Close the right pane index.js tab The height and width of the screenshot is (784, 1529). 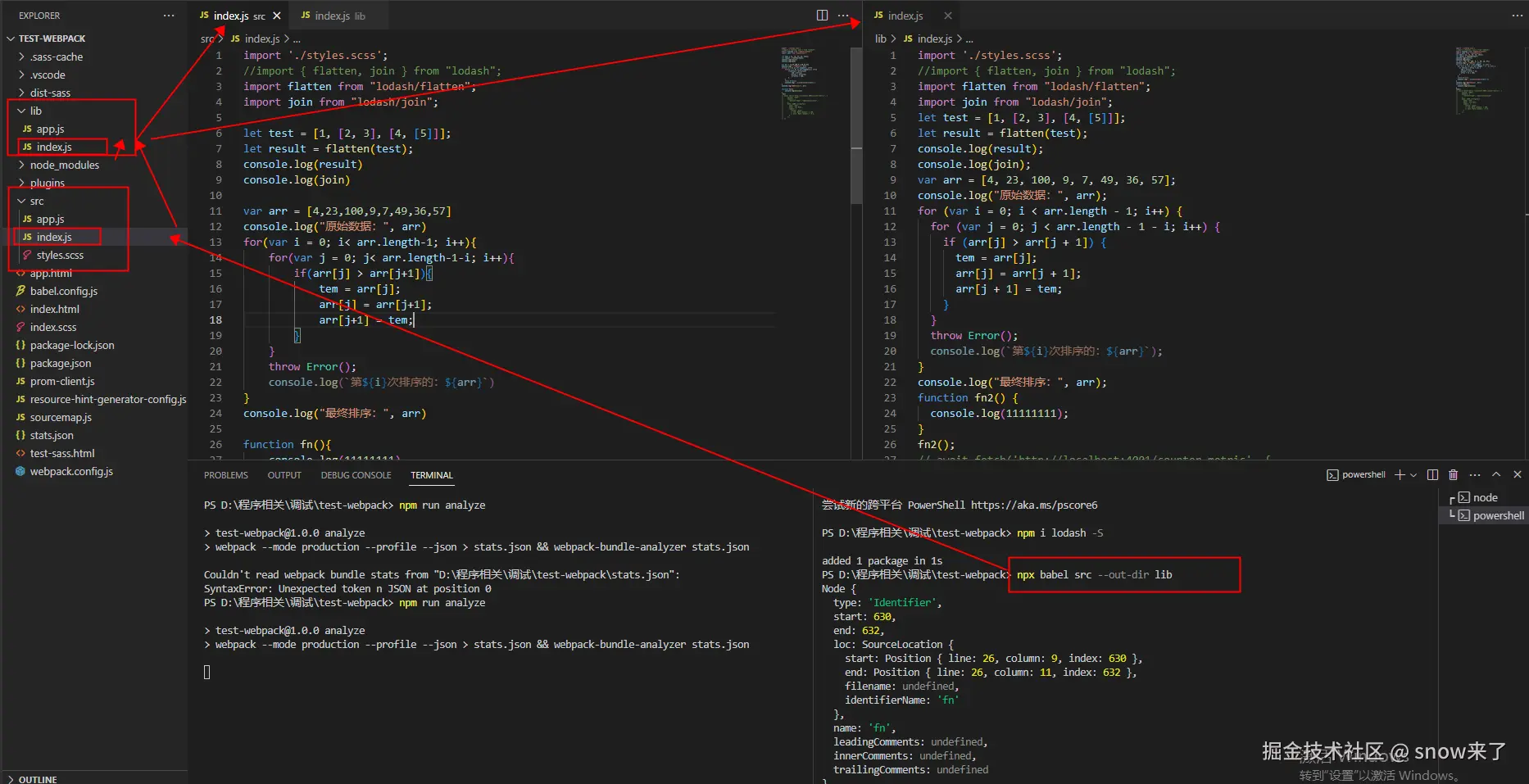pyautogui.click(x=948, y=16)
